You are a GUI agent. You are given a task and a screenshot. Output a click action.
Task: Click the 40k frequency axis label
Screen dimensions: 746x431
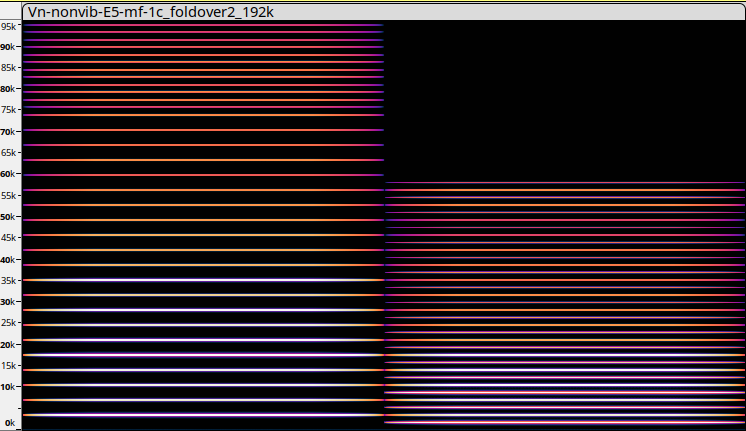coord(9,259)
